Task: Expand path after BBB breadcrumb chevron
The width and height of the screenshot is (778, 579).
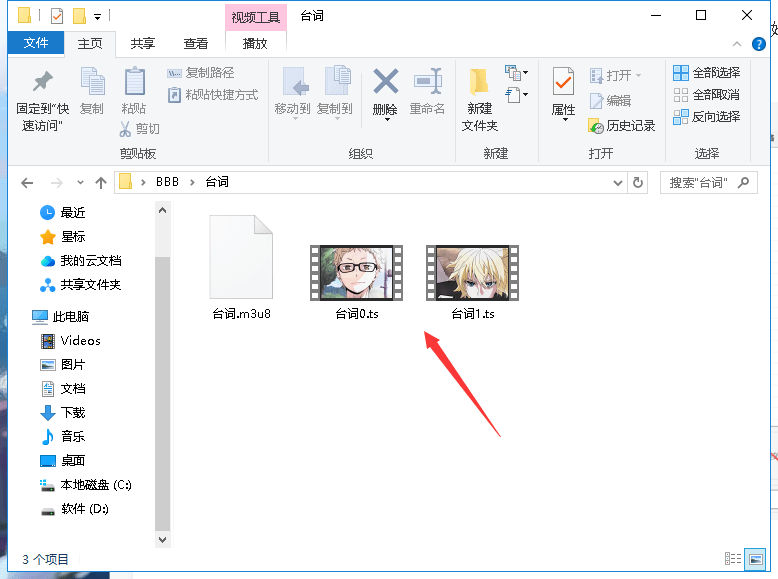Action: point(192,183)
